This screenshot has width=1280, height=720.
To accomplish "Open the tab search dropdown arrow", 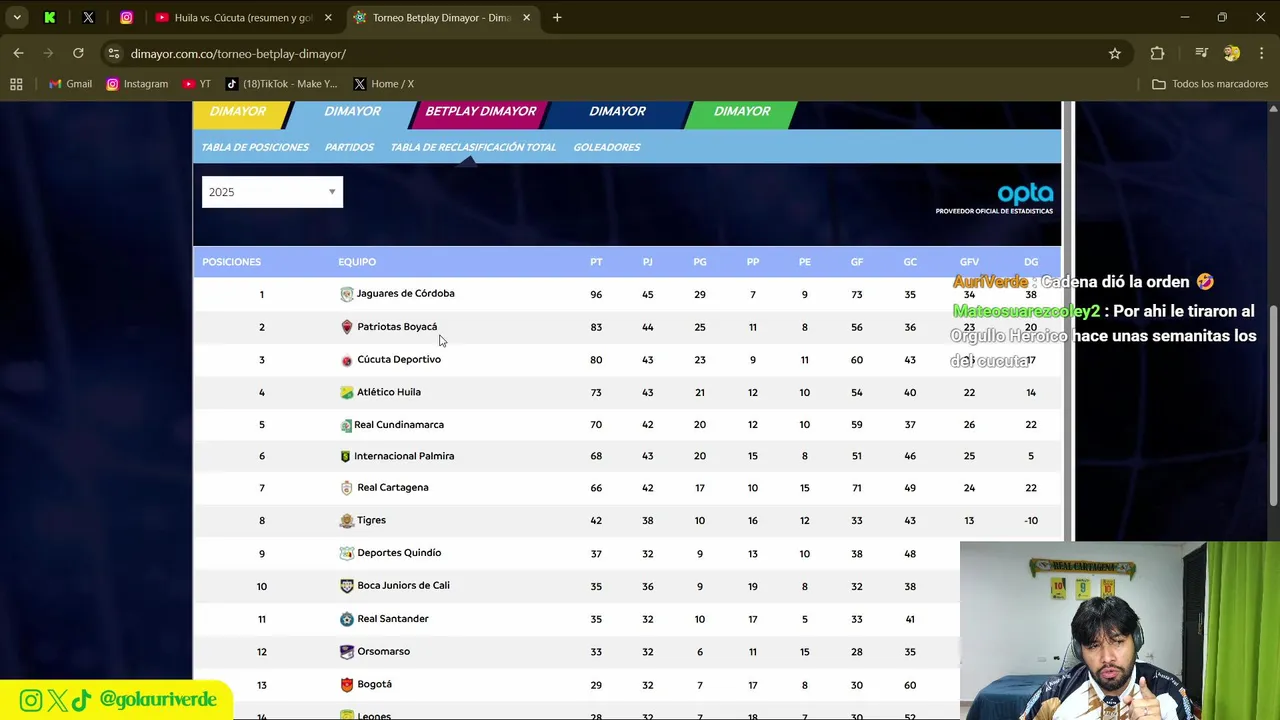I will [x=17, y=17].
